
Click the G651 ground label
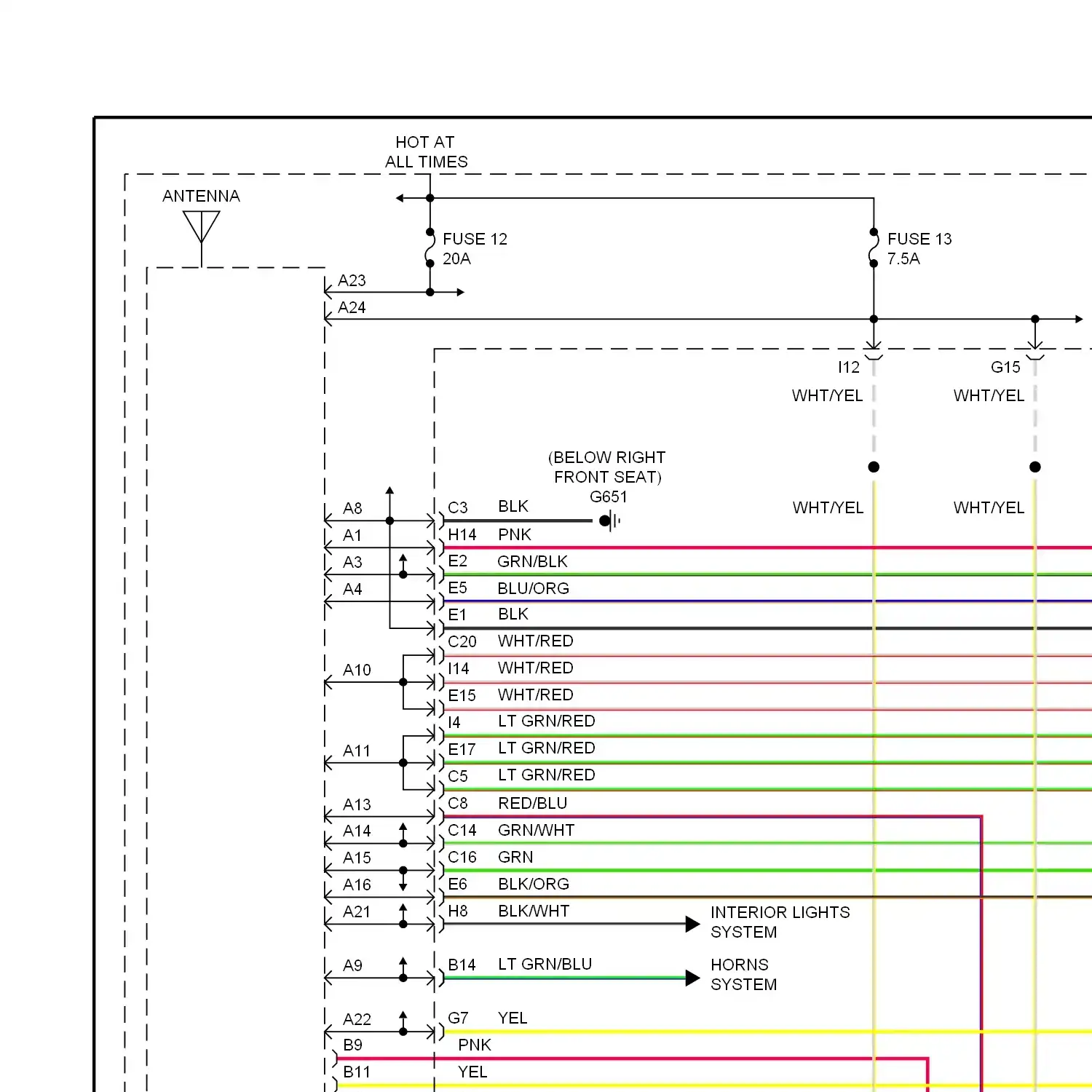[609, 496]
